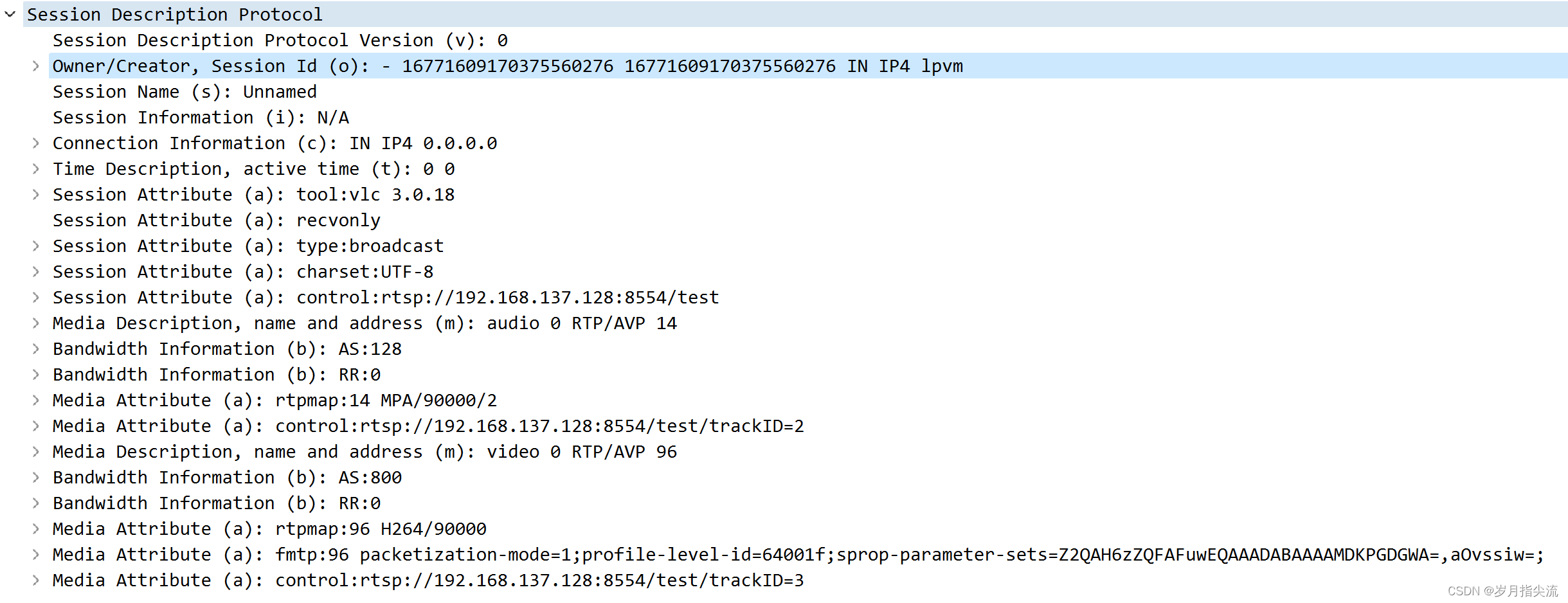Select Session Name (s): Unnamed row

coord(185,92)
